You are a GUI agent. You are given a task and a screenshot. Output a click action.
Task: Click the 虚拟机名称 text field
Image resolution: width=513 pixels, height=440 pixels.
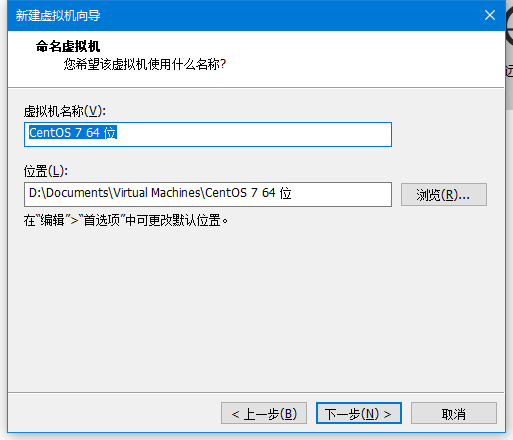(x=208, y=134)
